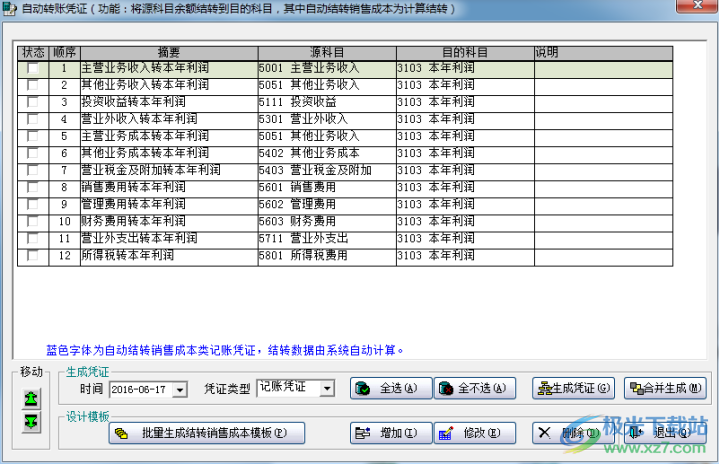Click the 顺序 column header

tap(64, 53)
